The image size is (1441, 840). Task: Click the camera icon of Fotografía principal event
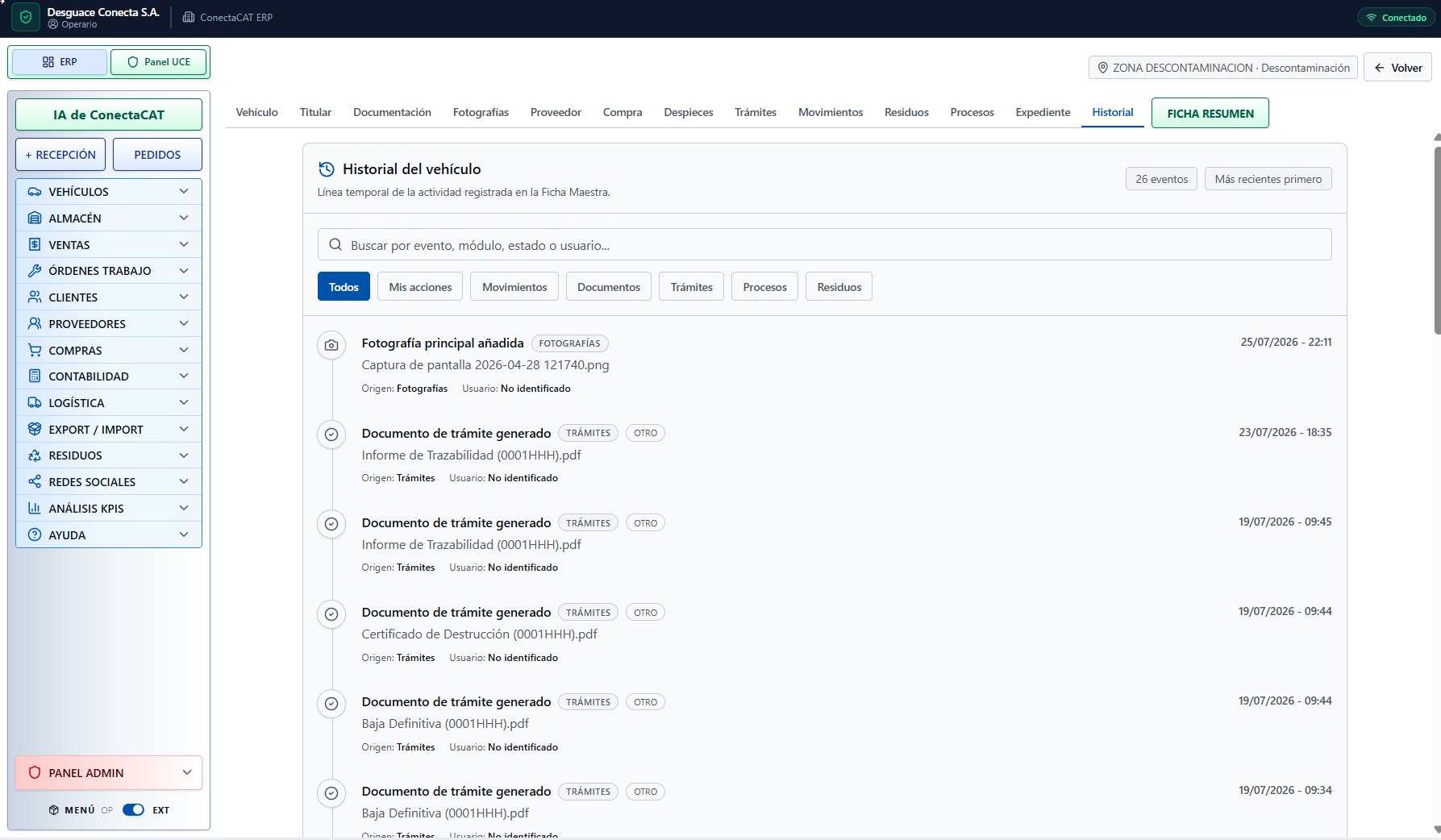pyautogui.click(x=331, y=345)
